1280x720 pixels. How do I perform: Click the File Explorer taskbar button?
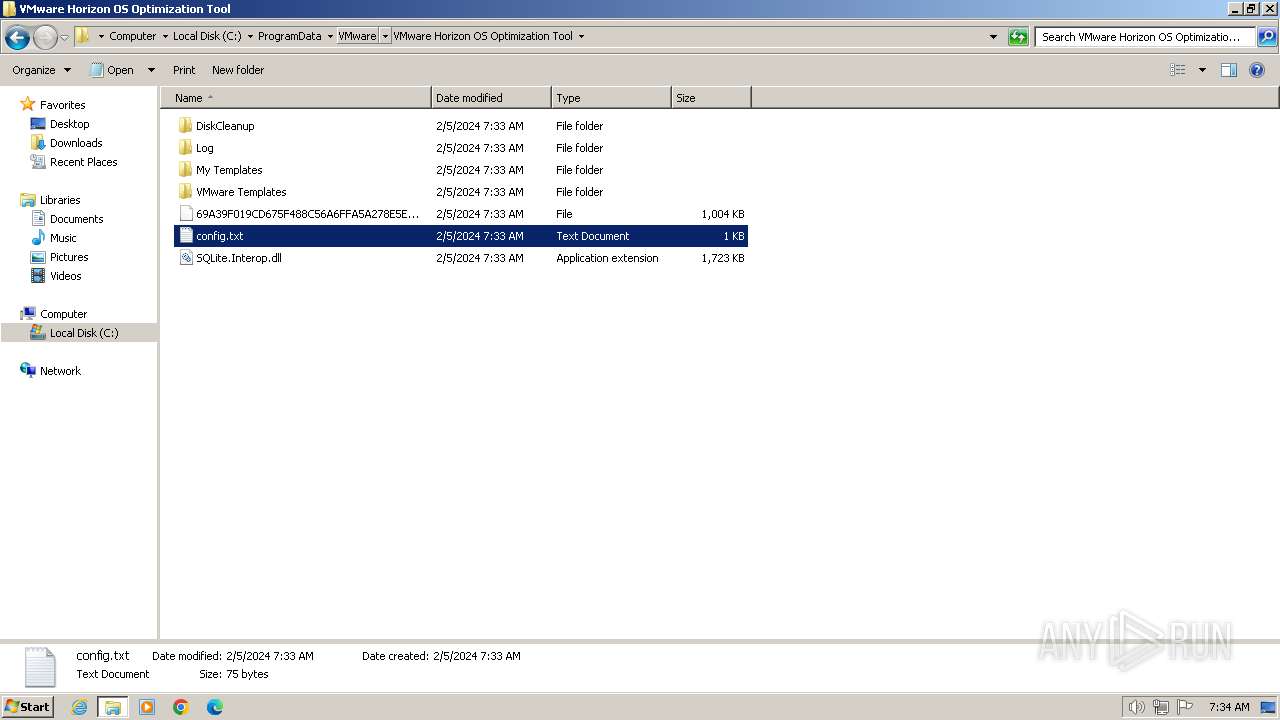113,707
